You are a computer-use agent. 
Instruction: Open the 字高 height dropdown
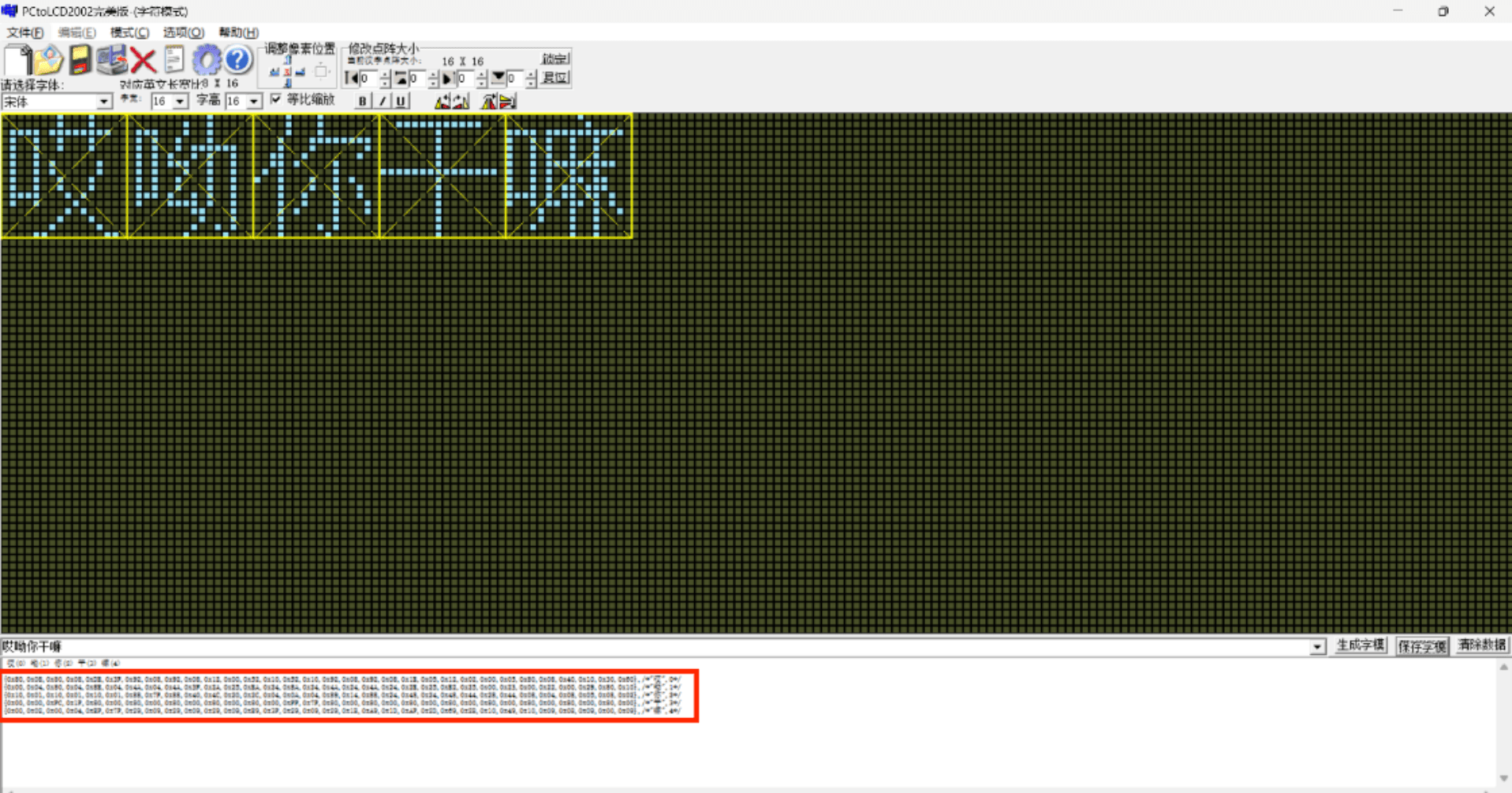point(253,102)
